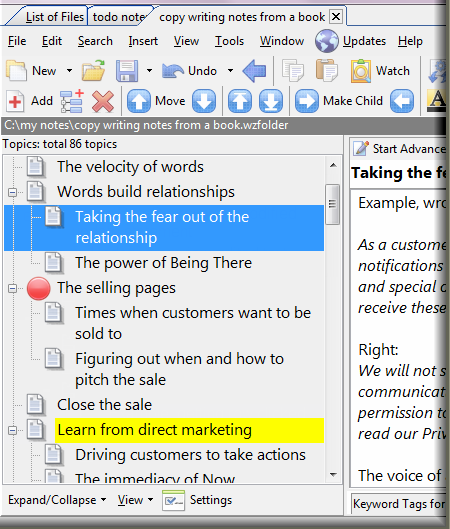The image size is (450, 529).
Task: Open the Window menu
Action: click(282, 41)
